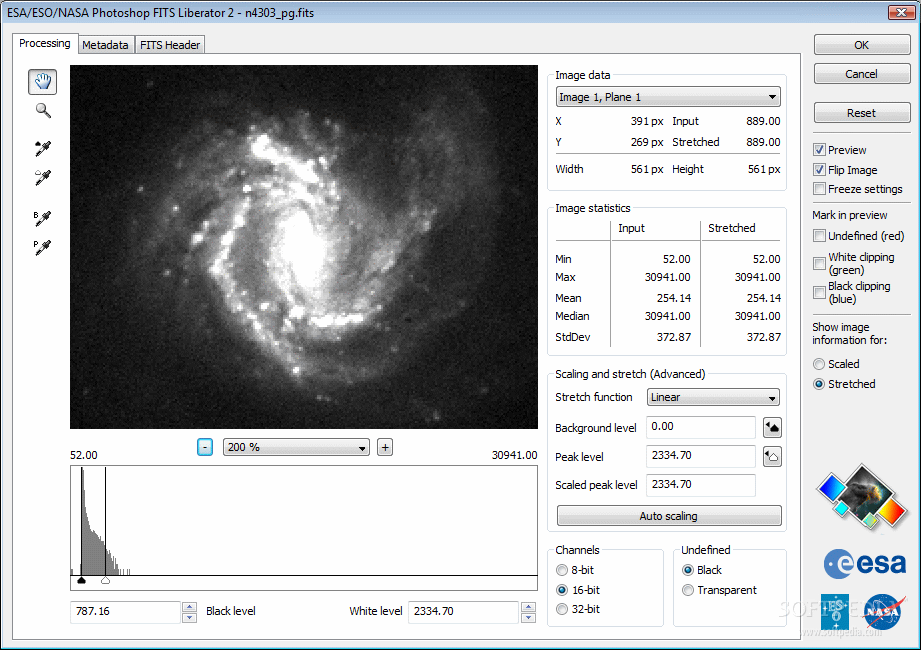Viewport: 921px width, 650px height.
Task: Select the Background level eyedropper (B)
Action: [x=42, y=218]
